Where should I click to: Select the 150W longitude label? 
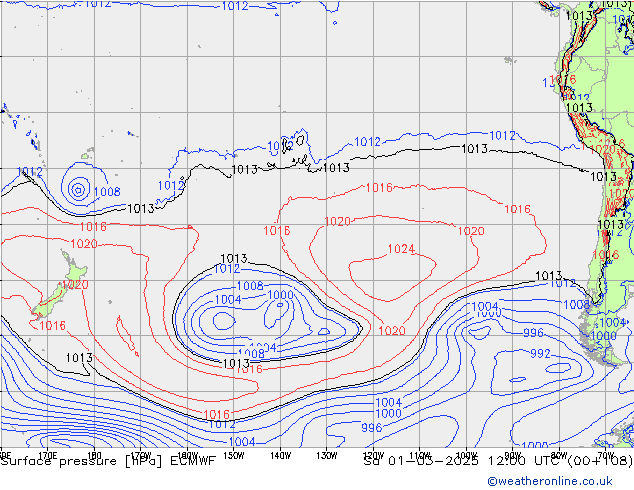click(x=234, y=456)
